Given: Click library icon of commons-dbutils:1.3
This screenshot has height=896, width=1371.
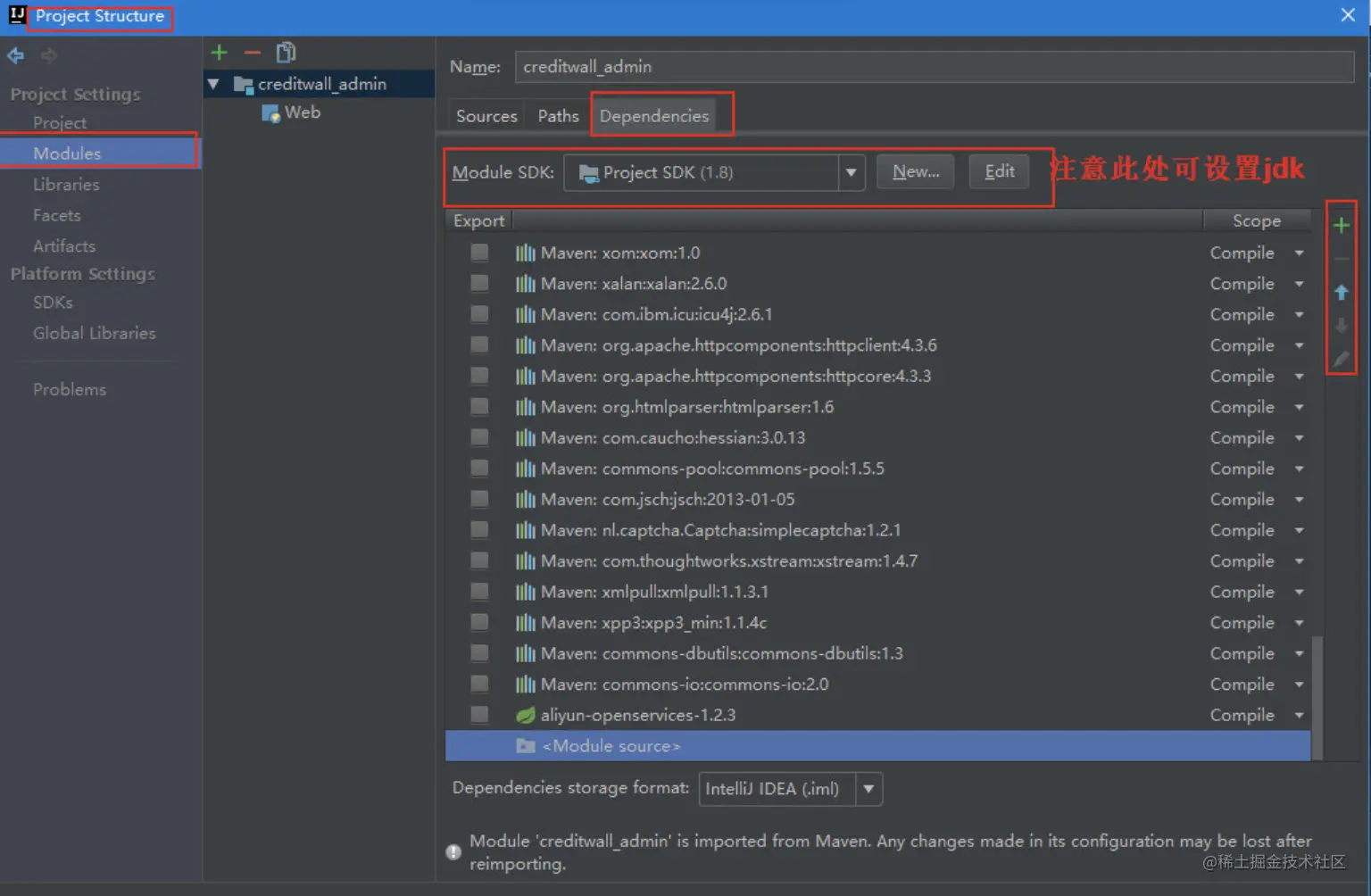Looking at the screenshot, I should pyautogui.click(x=526, y=653).
